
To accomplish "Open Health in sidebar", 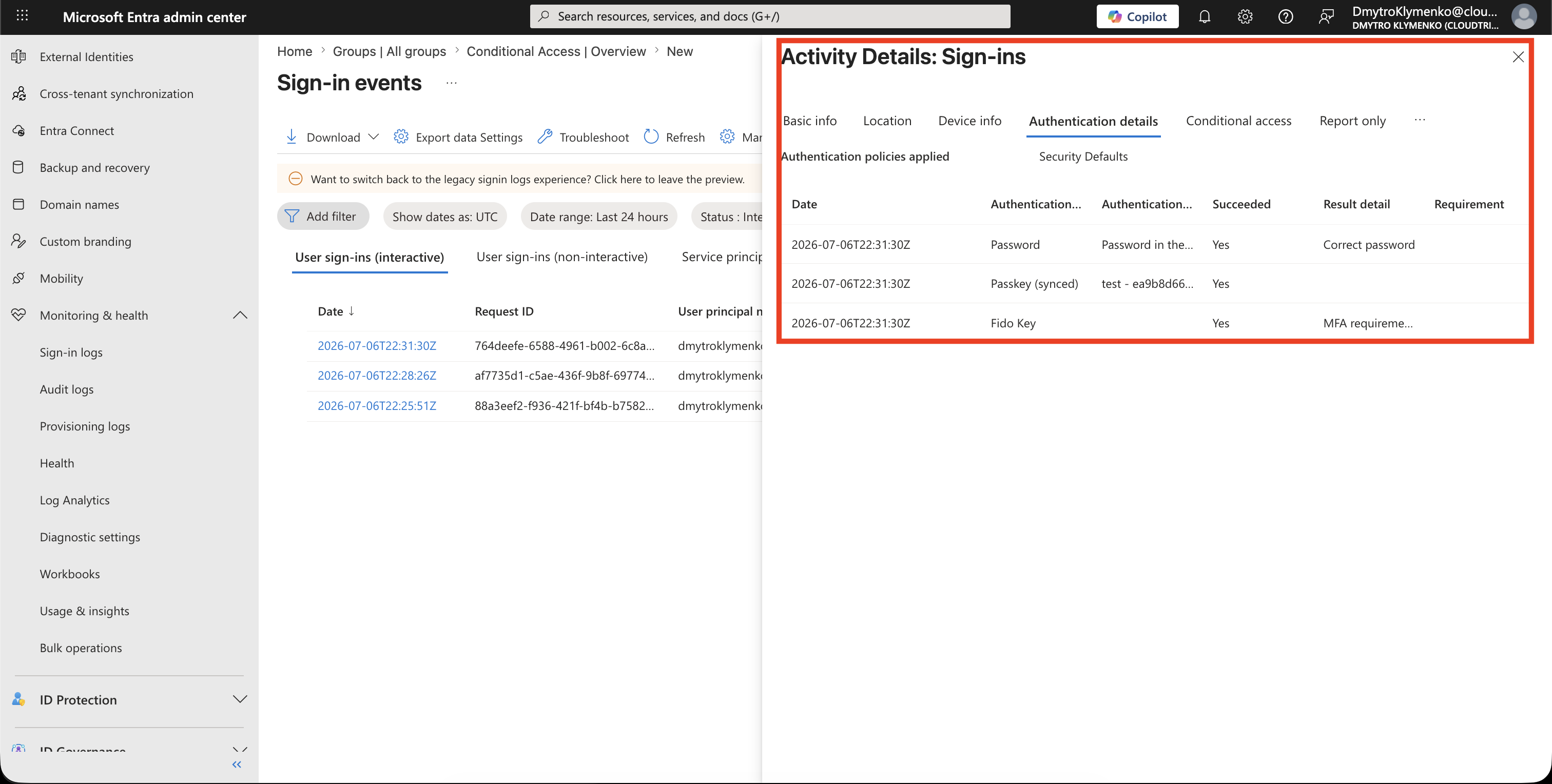I will pos(57,463).
